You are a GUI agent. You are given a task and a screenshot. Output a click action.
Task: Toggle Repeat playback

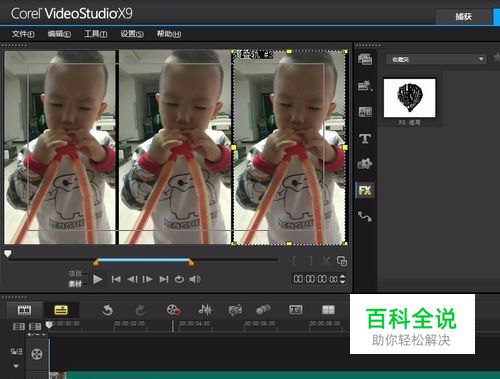coord(179,279)
